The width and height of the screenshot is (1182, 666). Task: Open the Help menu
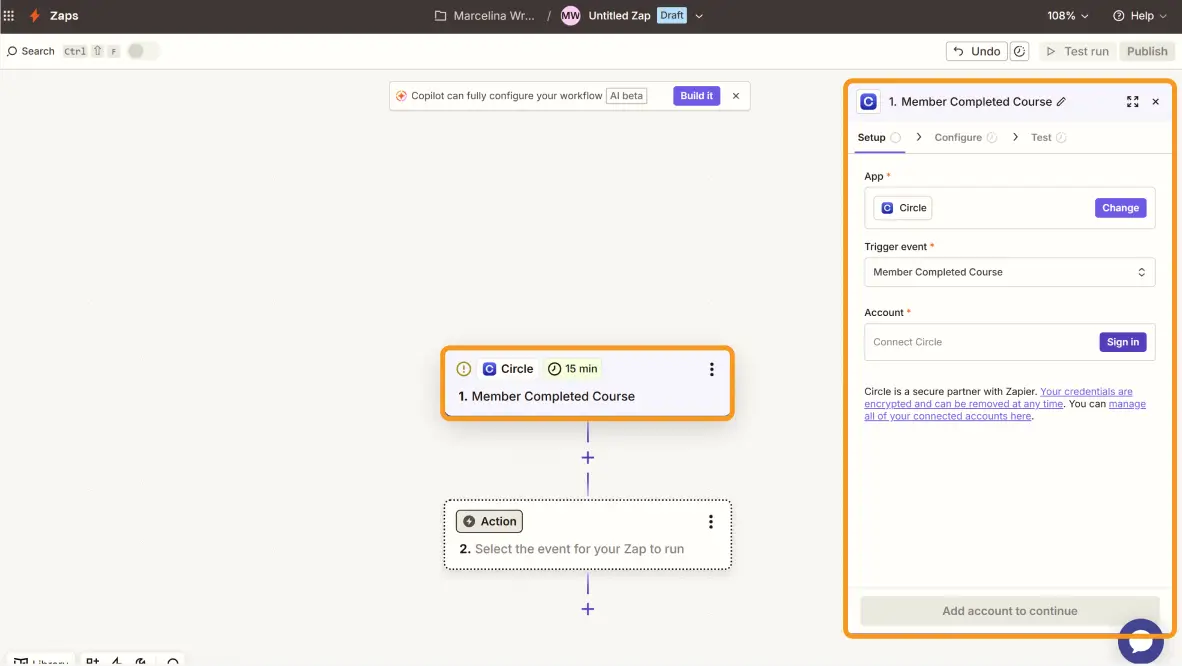coord(1140,15)
